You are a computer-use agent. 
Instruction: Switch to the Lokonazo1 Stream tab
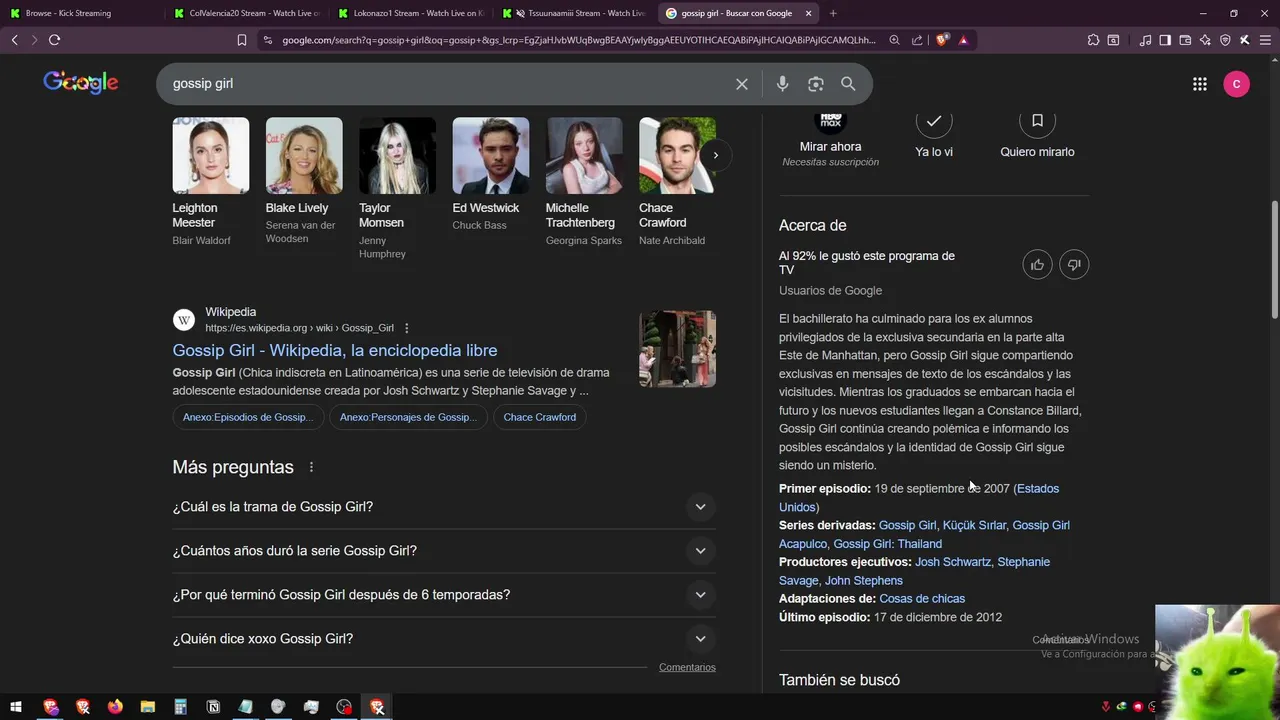point(410,13)
